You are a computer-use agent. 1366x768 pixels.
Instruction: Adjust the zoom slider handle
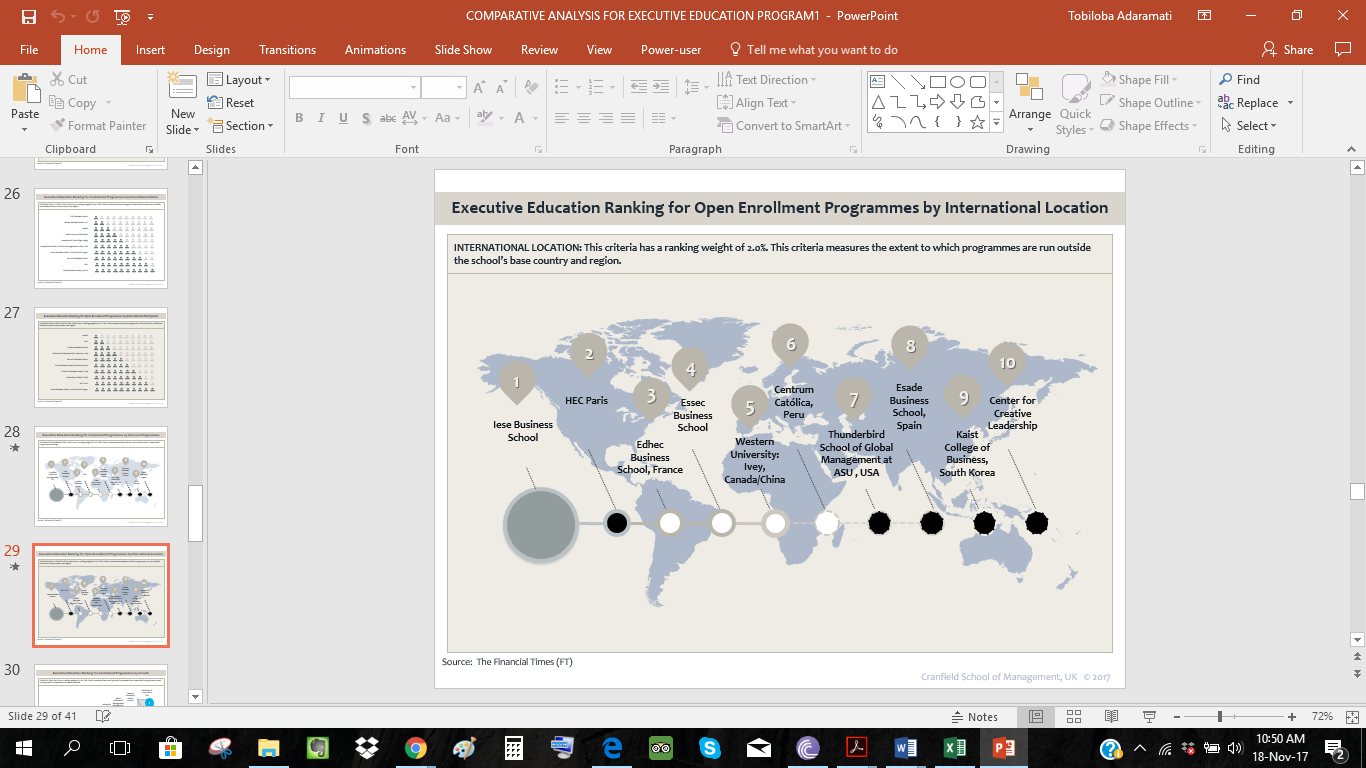tap(1219, 717)
